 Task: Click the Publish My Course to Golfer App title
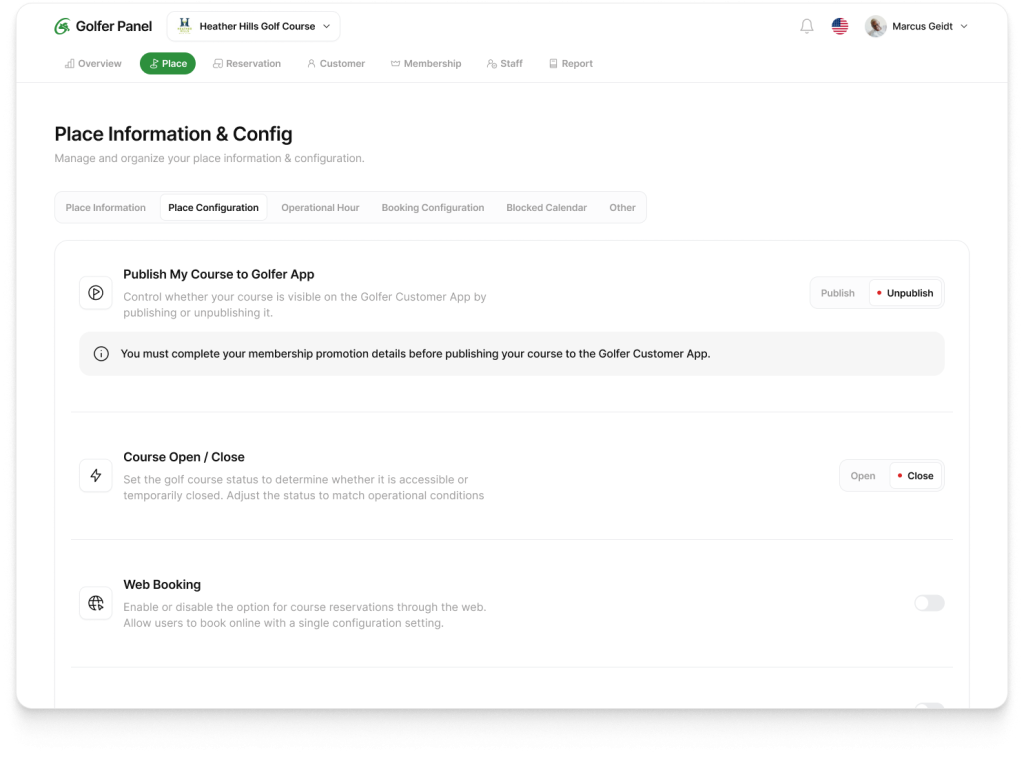(219, 274)
